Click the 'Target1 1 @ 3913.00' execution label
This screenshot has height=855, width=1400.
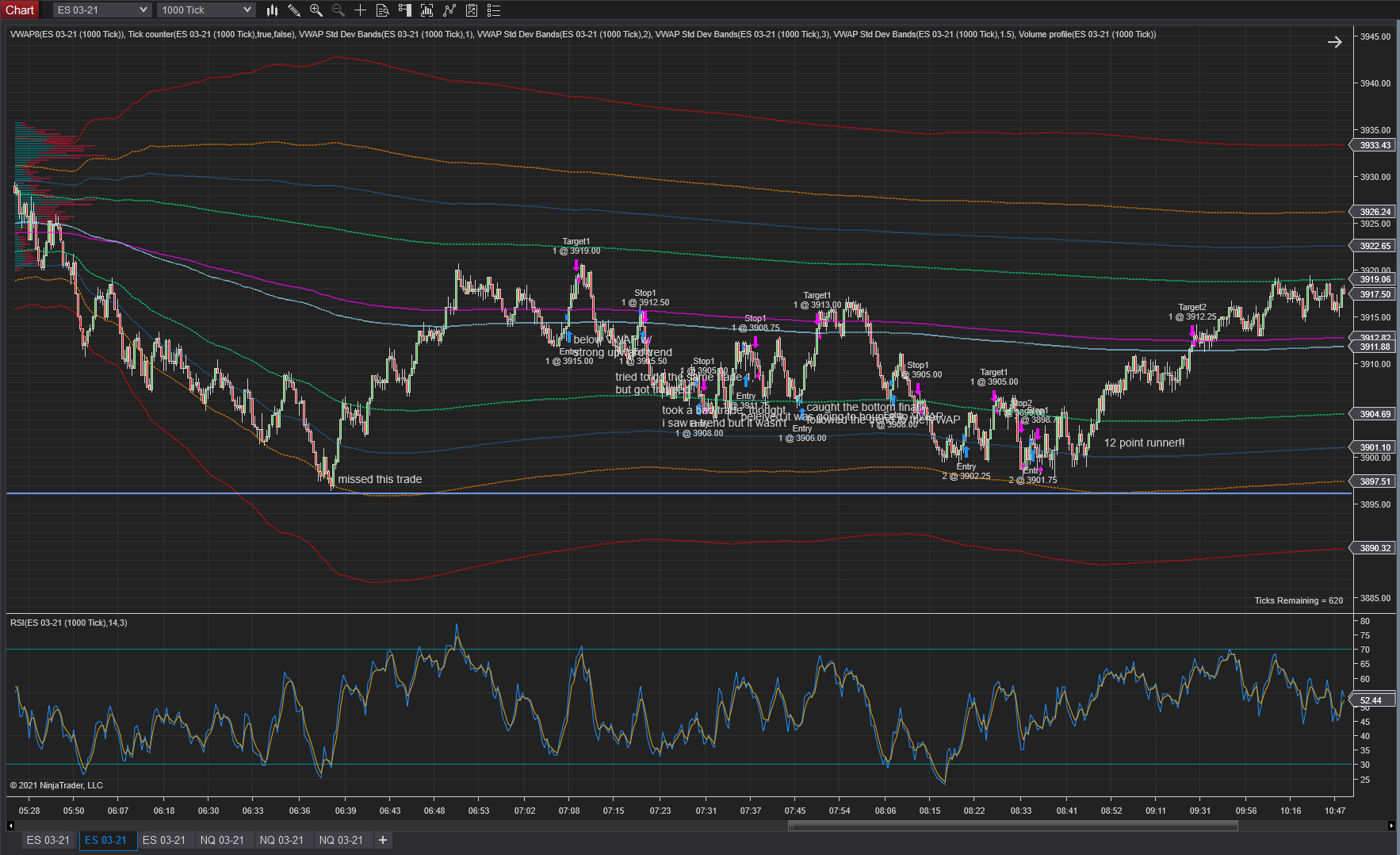[x=817, y=300]
